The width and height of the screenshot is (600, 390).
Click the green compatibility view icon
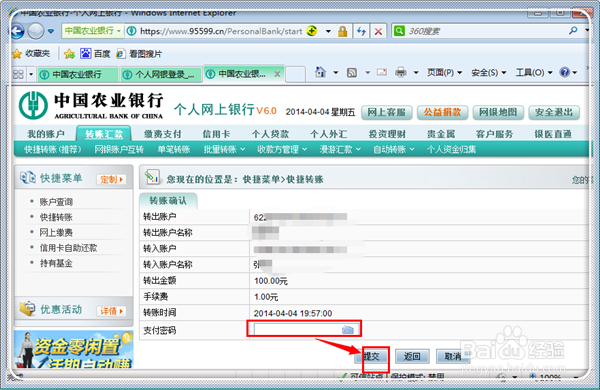tap(312, 31)
